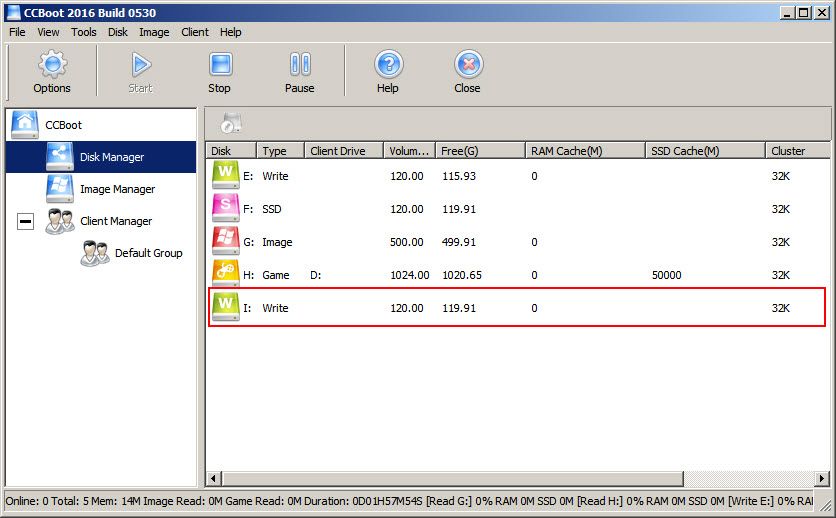
Task: Click the 50000 SSD cache value
Action: pyautogui.click(x=666, y=275)
